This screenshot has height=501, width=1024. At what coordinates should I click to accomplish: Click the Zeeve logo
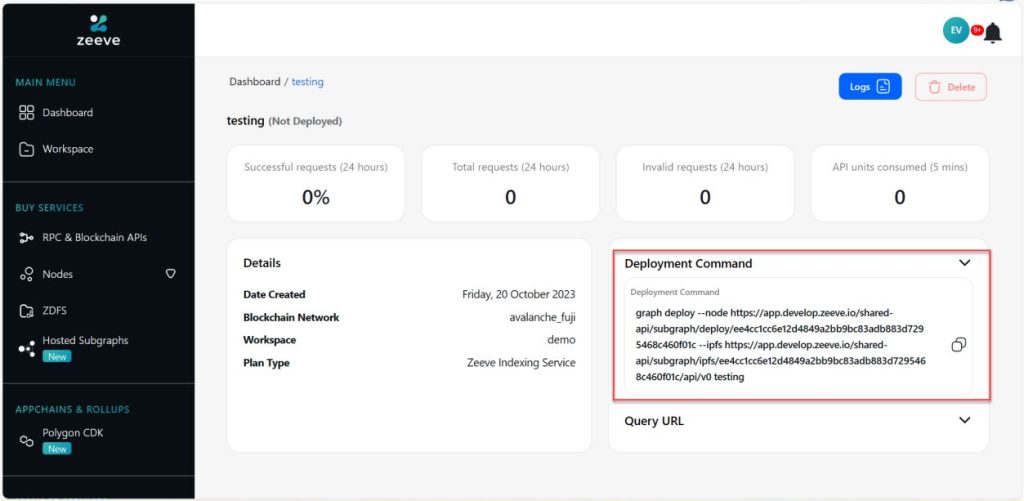coord(98,30)
